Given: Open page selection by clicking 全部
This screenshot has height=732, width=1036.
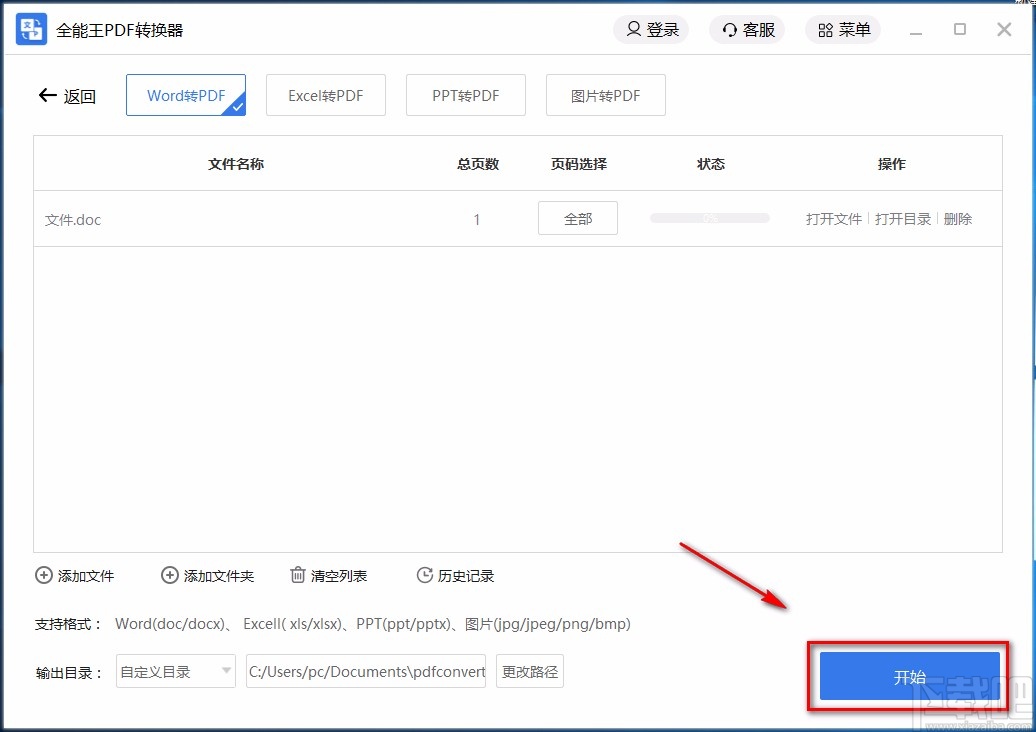Looking at the screenshot, I should [x=577, y=217].
